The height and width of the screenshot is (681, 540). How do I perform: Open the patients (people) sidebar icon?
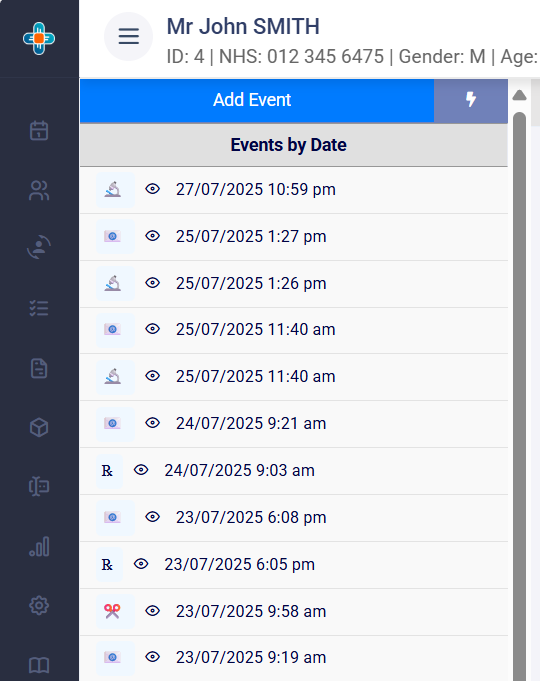click(39, 190)
